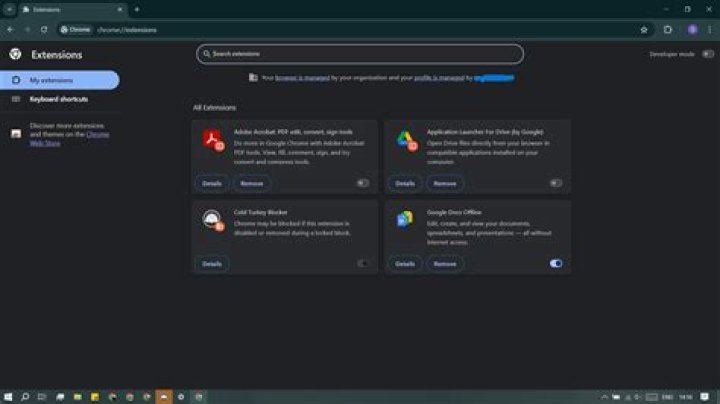Image resolution: width=720 pixels, height=404 pixels.
Task: Click the Web Store icon in sidebar
Action: point(16,134)
